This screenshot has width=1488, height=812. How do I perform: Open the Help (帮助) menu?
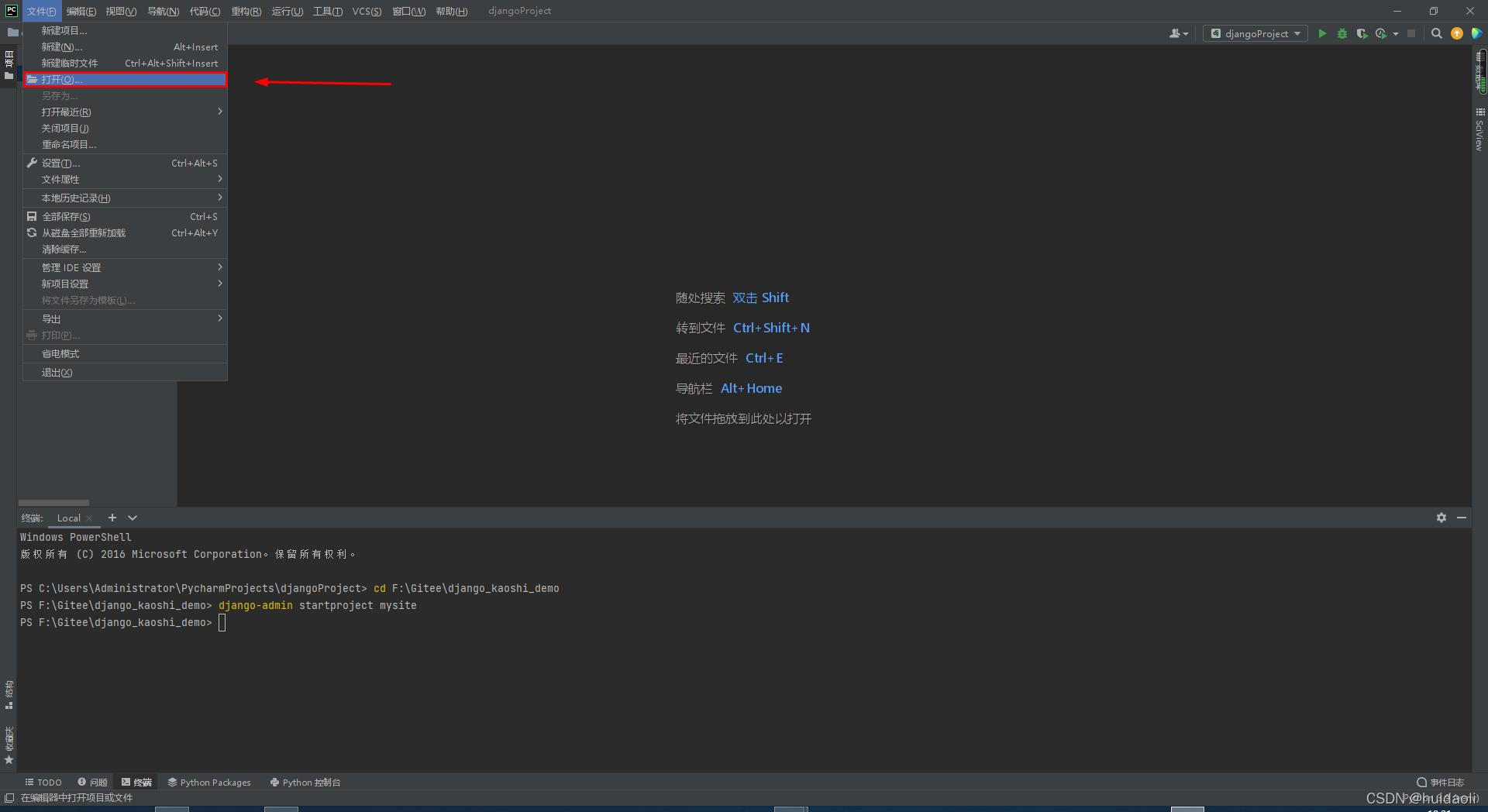tap(451, 11)
